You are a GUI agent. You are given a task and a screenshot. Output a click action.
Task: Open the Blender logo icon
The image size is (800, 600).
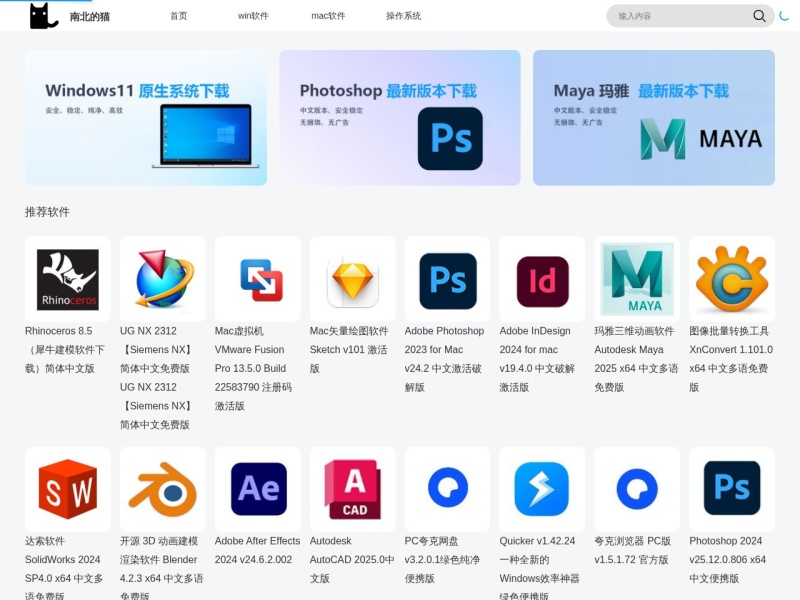[163, 489]
